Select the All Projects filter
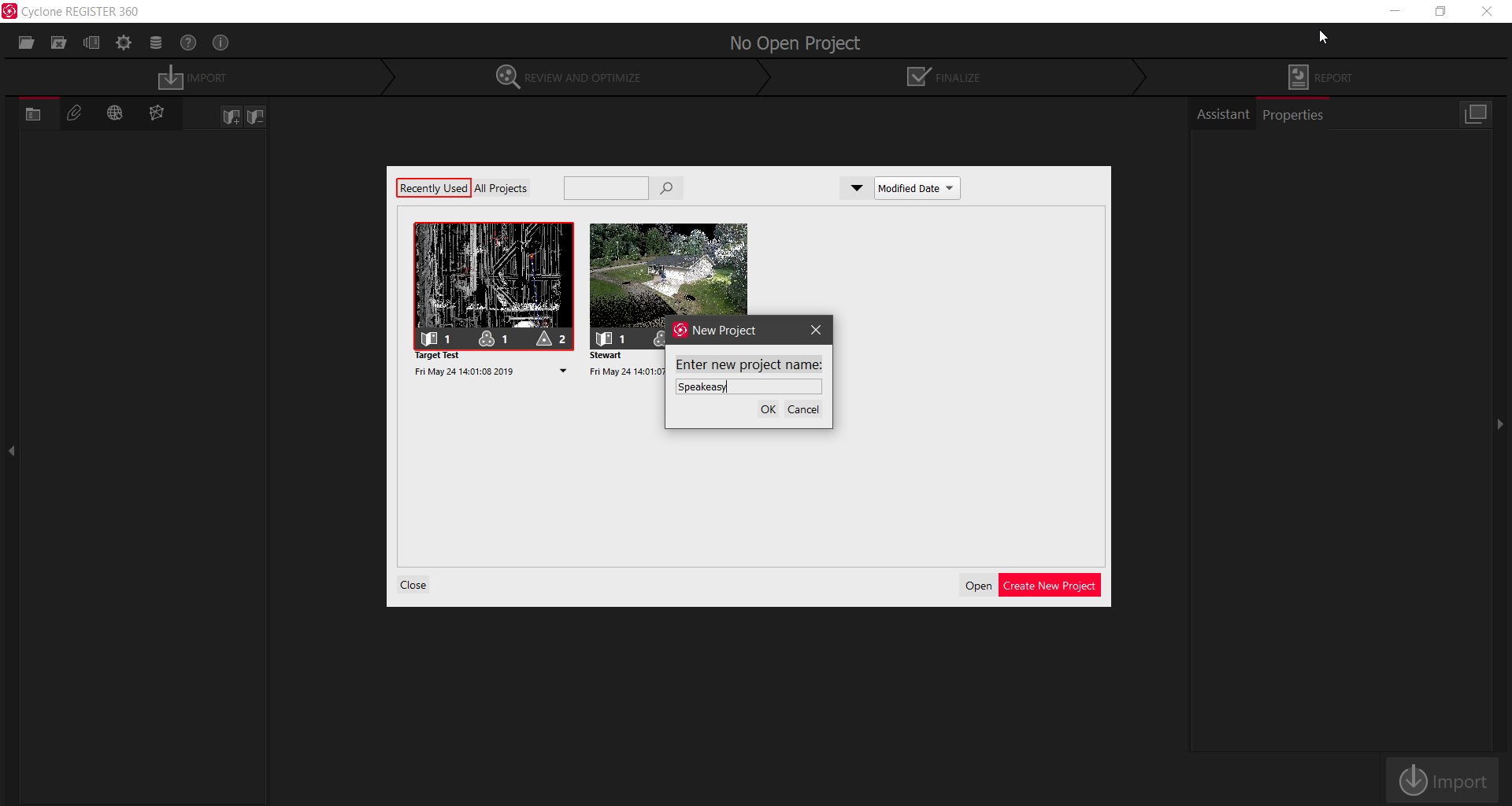The image size is (1512, 806). tap(501, 188)
